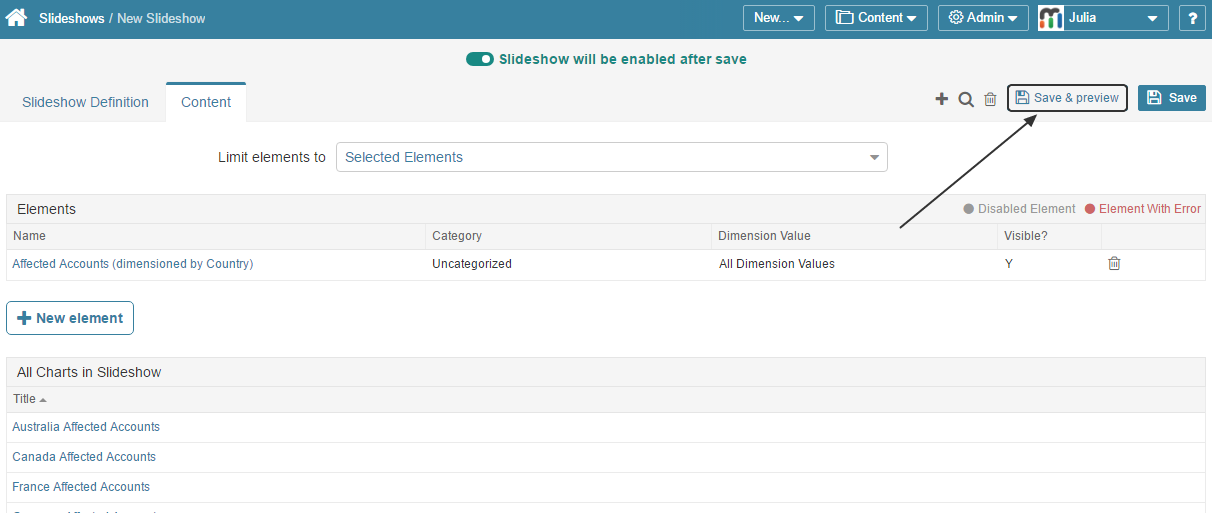Viewport: 1212px width, 513px height.
Task: Open Affected Accounts dimensioned by Country link
Action: pos(132,264)
